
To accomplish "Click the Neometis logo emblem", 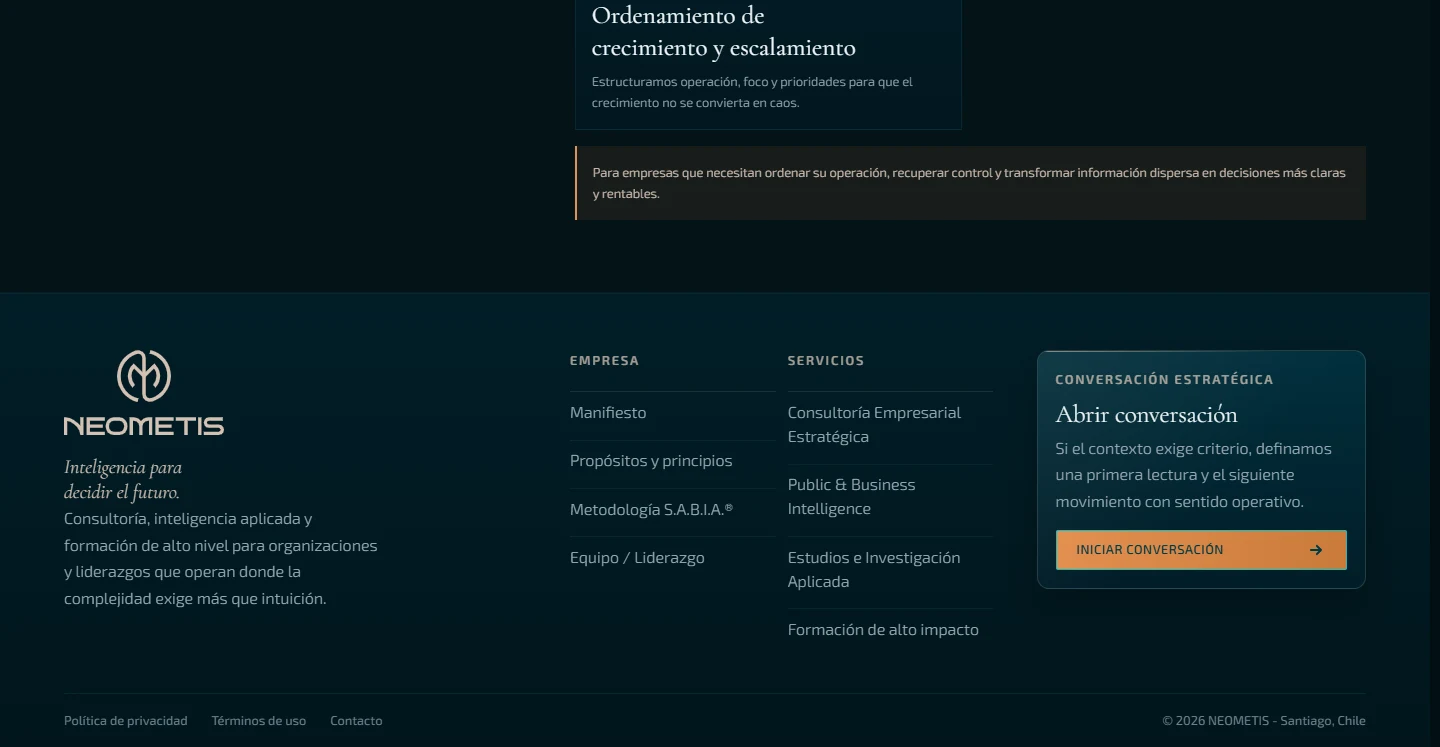I will 144,376.
